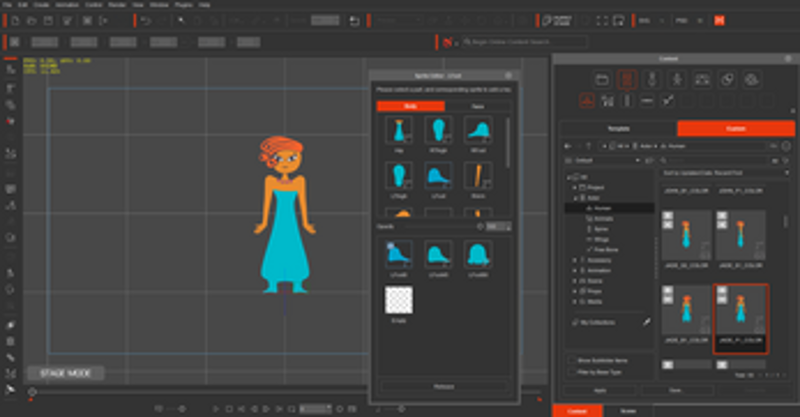Choose the LThigh sprite thumbnail
The width and height of the screenshot is (800, 417).
click(x=398, y=175)
